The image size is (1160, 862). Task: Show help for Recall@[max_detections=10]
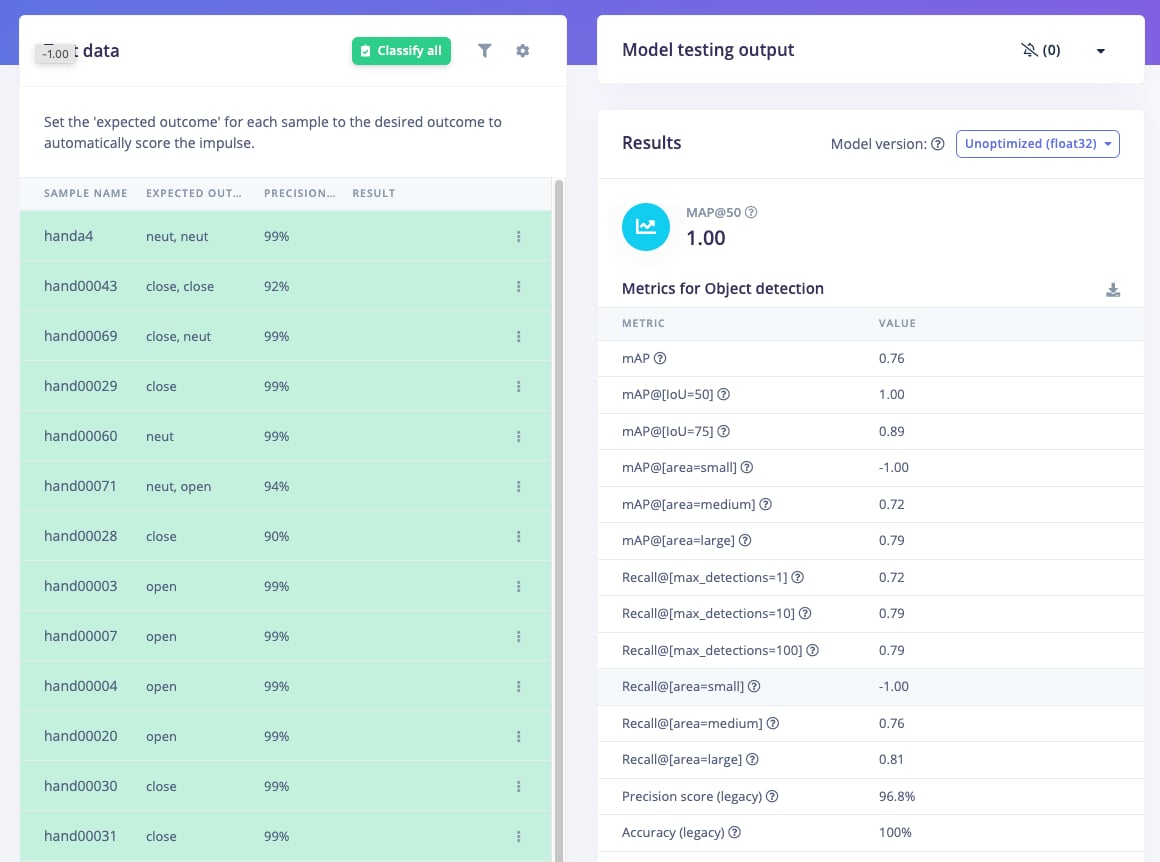coord(805,613)
